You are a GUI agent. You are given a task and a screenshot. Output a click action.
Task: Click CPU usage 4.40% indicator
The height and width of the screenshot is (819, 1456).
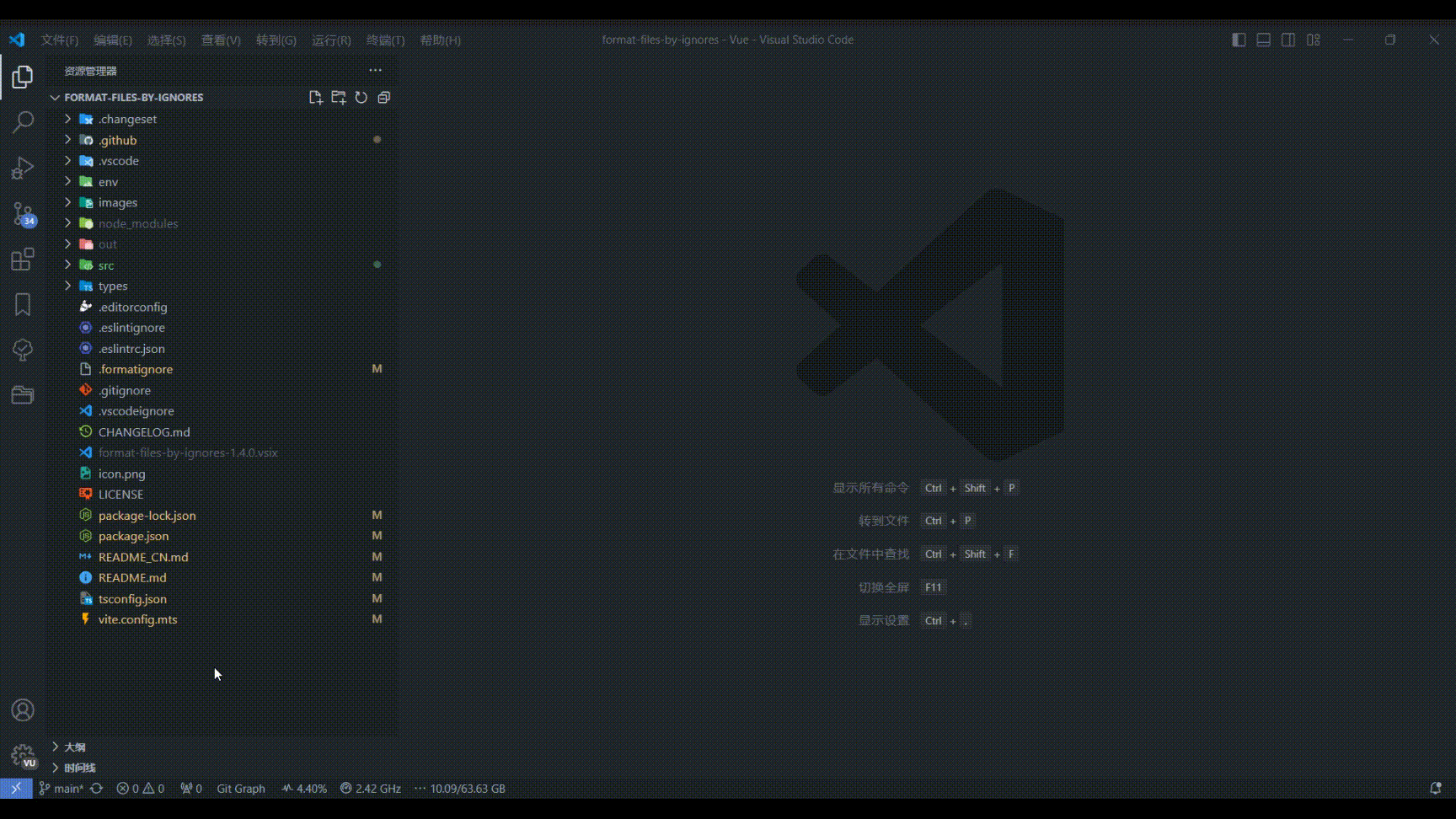click(x=304, y=789)
